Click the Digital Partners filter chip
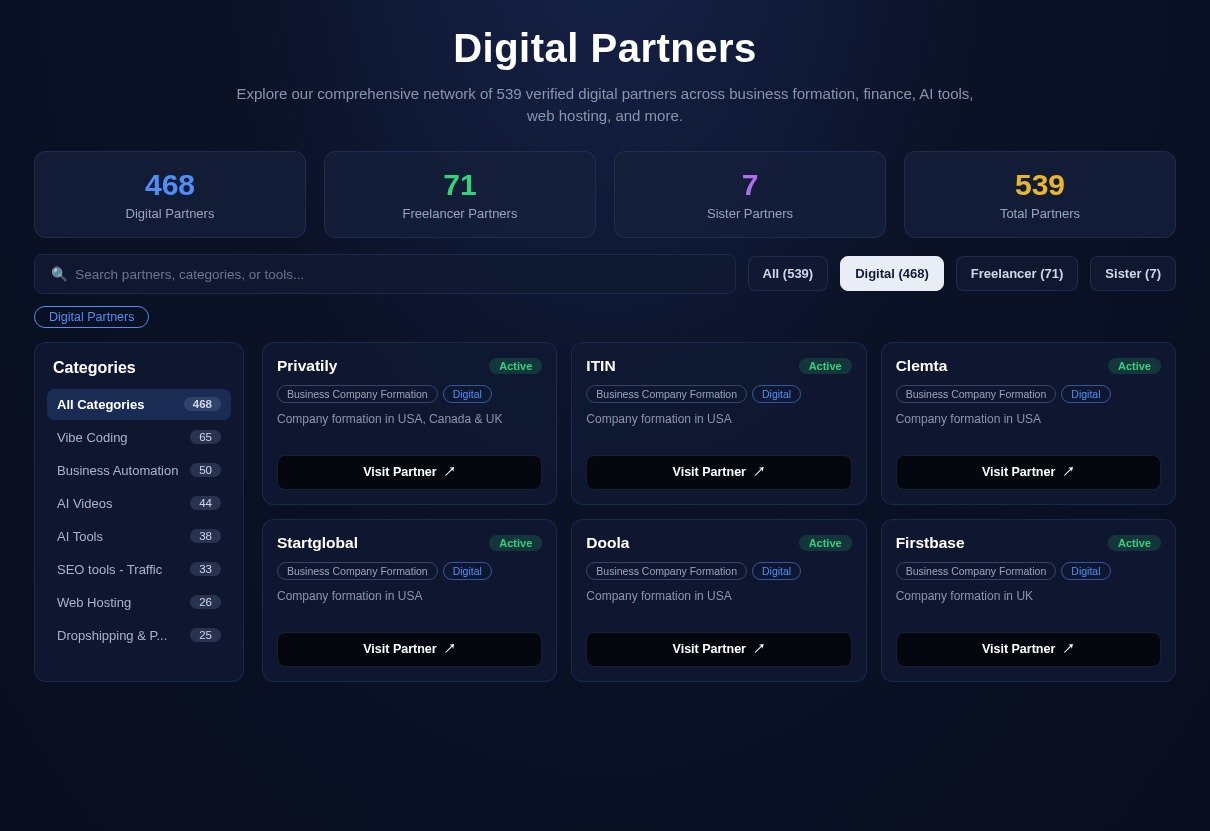Viewport: 1210px width, 831px height. pyautogui.click(x=92, y=317)
